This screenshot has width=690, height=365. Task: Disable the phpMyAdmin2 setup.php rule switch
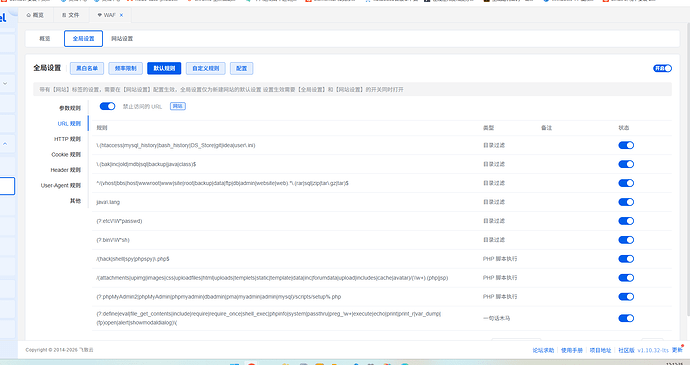click(x=626, y=297)
